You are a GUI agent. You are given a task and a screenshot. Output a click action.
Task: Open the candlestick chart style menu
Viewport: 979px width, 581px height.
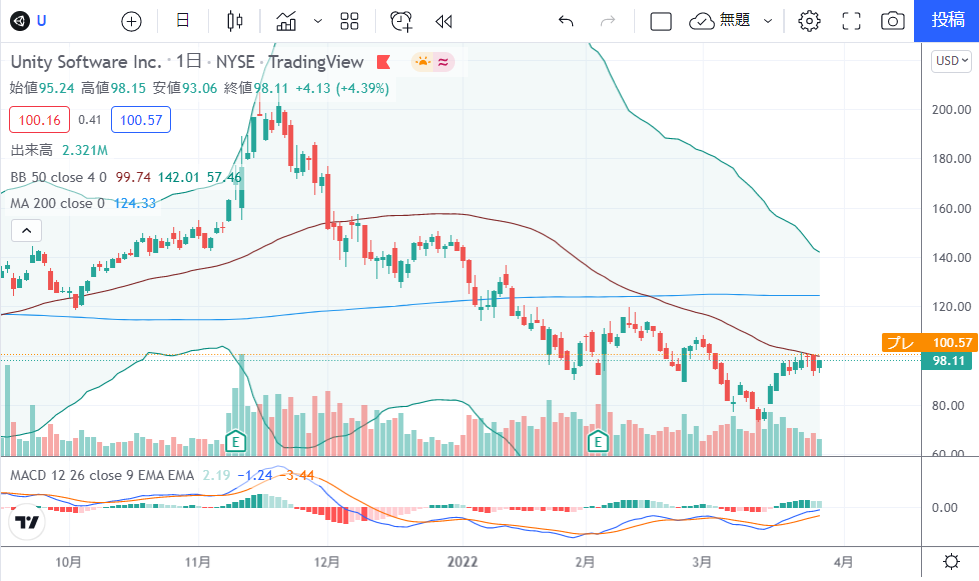coord(235,21)
